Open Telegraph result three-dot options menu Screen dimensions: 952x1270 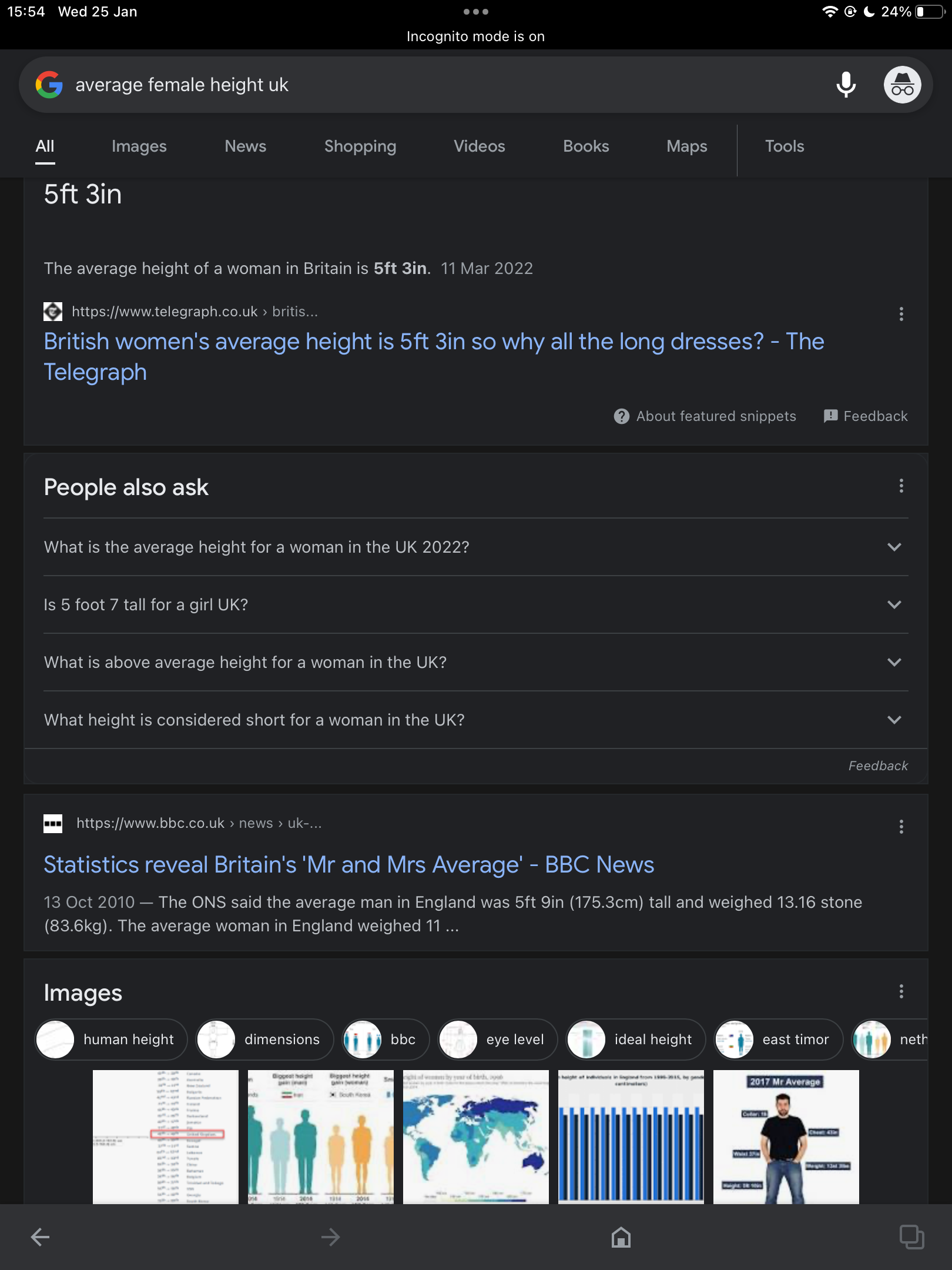(901, 314)
